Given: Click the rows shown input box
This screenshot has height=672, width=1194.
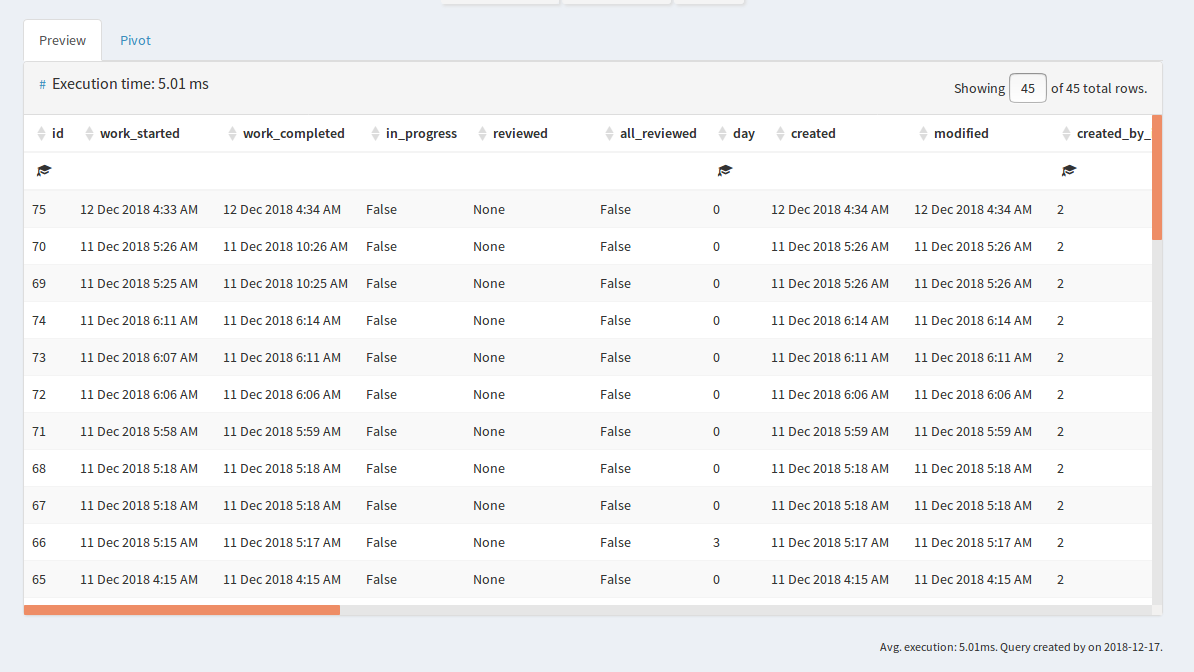Looking at the screenshot, I should [x=1027, y=88].
